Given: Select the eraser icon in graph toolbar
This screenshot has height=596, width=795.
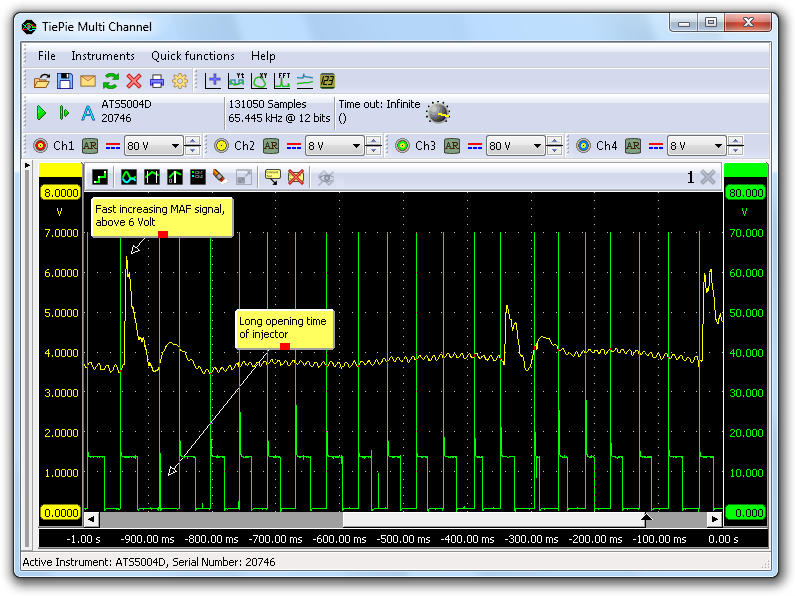Looking at the screenshot, I should coord(220,177).
